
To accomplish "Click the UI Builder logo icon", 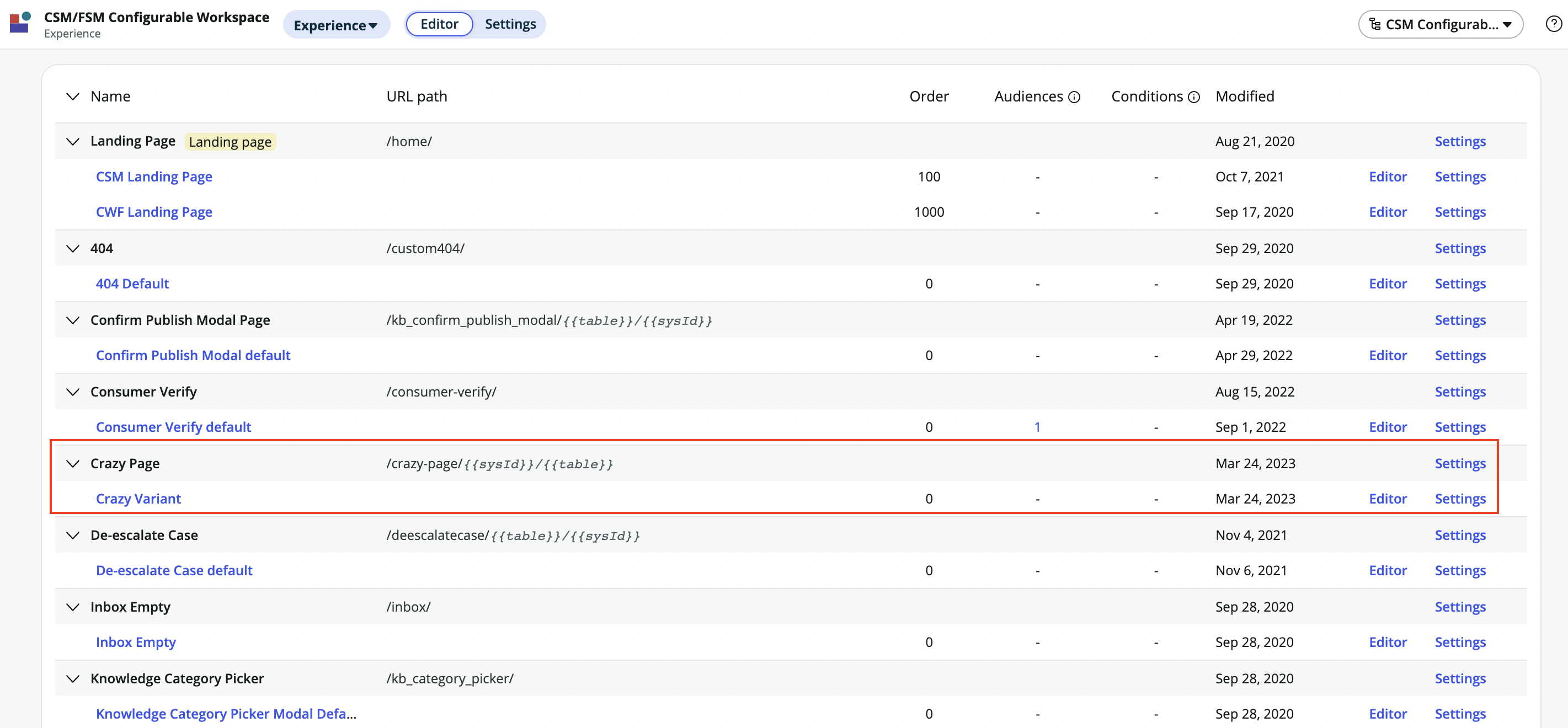I will pyautogui.click(x=20, y=23).
